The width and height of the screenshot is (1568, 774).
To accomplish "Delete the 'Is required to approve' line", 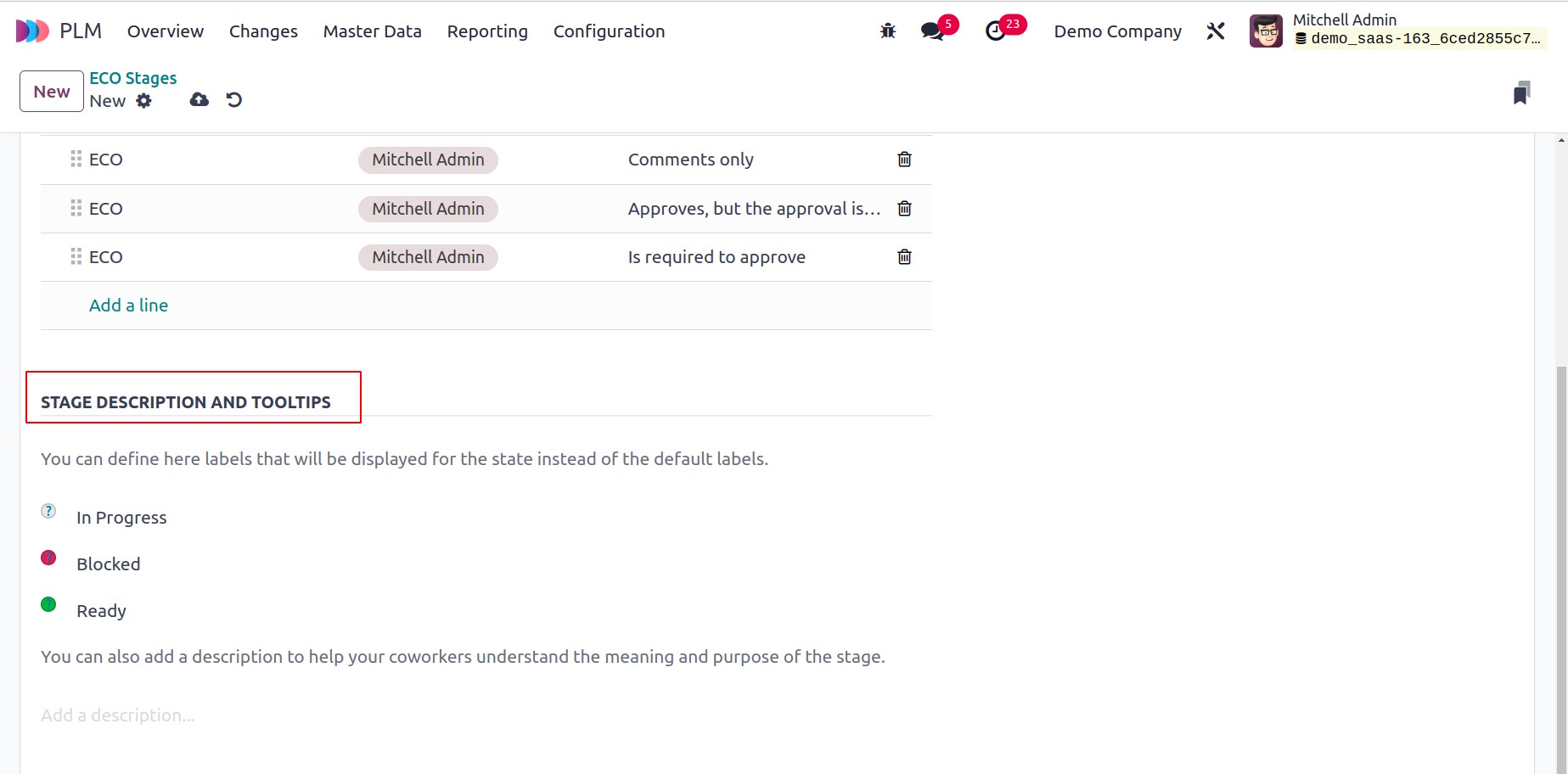I will click(905, 257).
